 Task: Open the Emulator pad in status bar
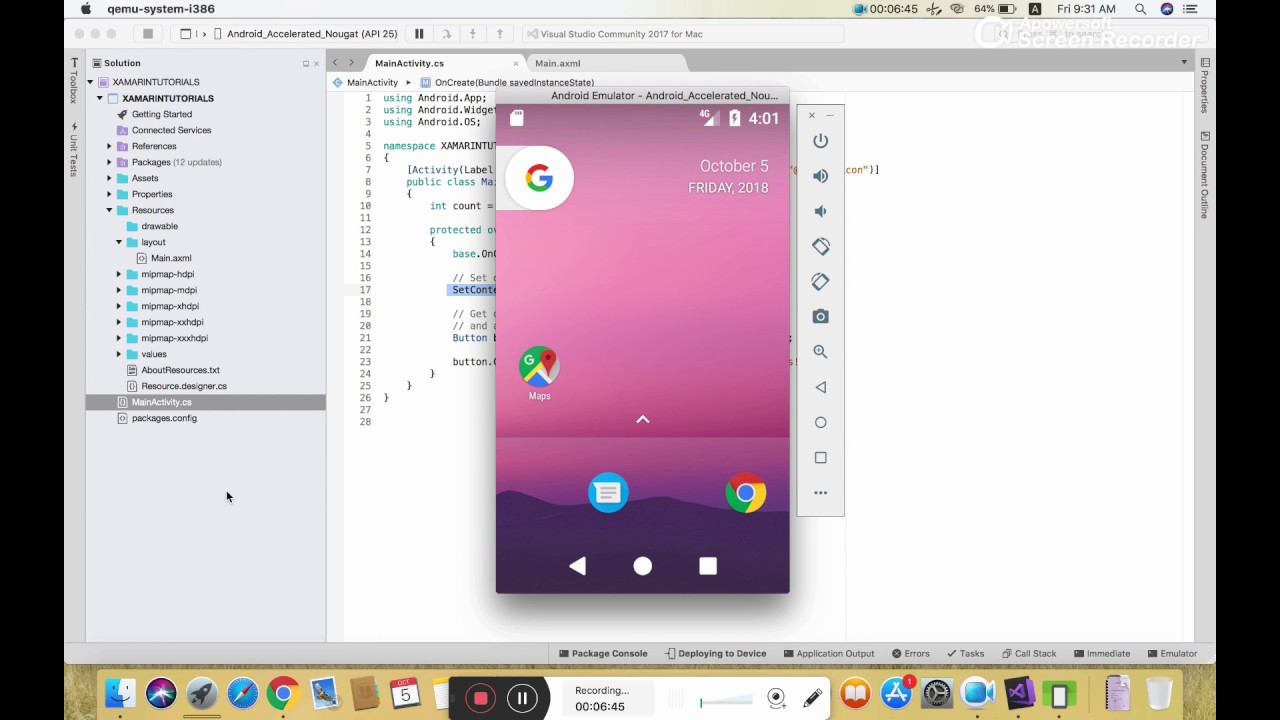tap(1171, 653)
